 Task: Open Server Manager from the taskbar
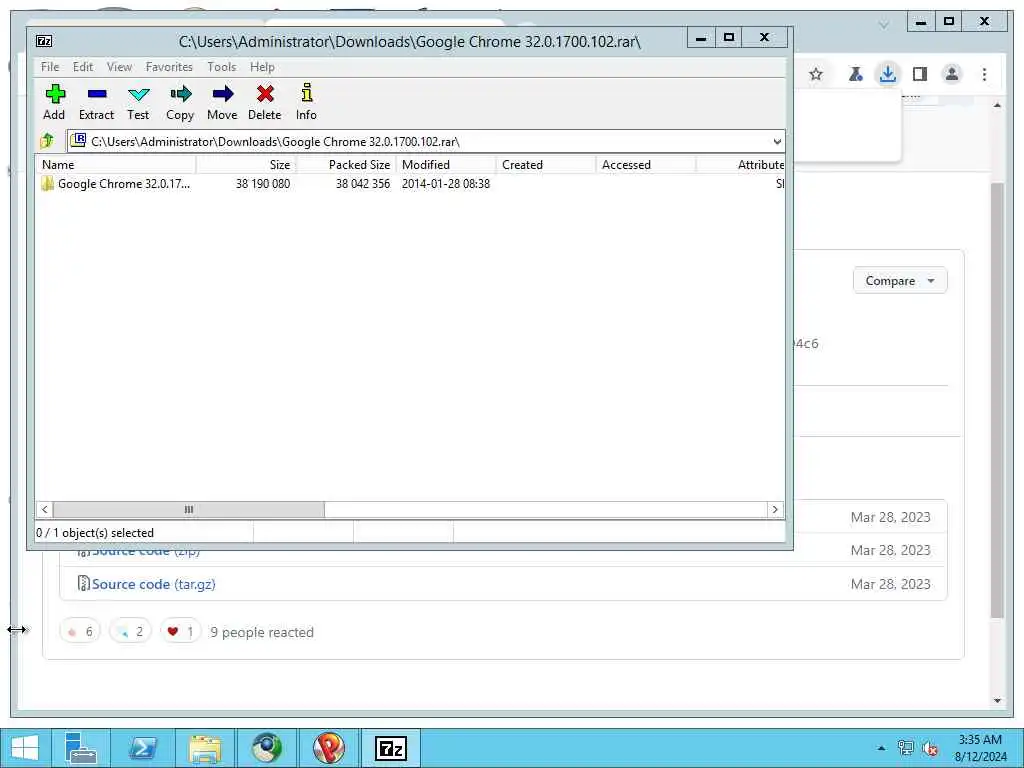tap(81, 748)
